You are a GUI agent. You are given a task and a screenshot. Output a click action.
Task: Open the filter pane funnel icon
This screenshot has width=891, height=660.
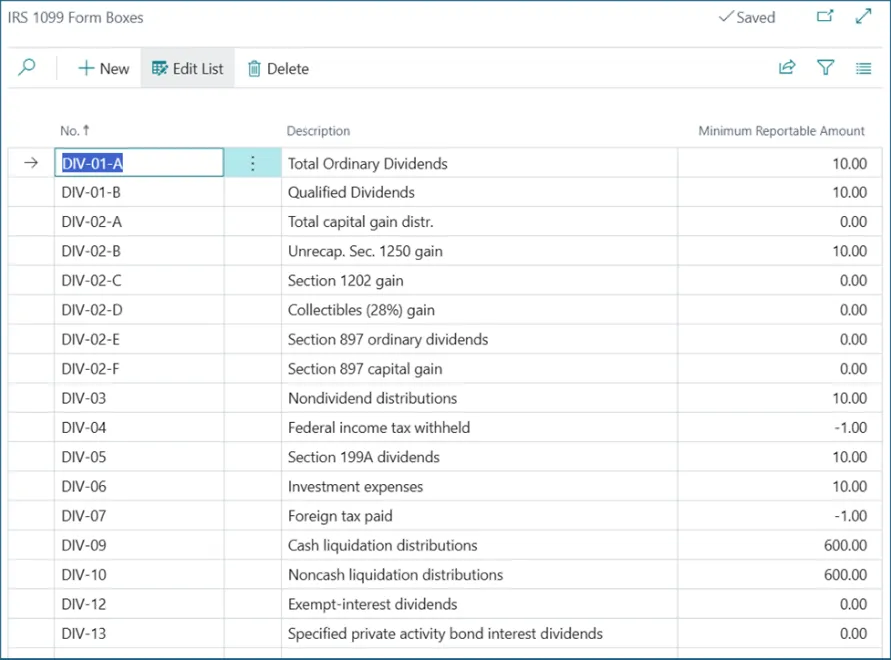[825, 68]
